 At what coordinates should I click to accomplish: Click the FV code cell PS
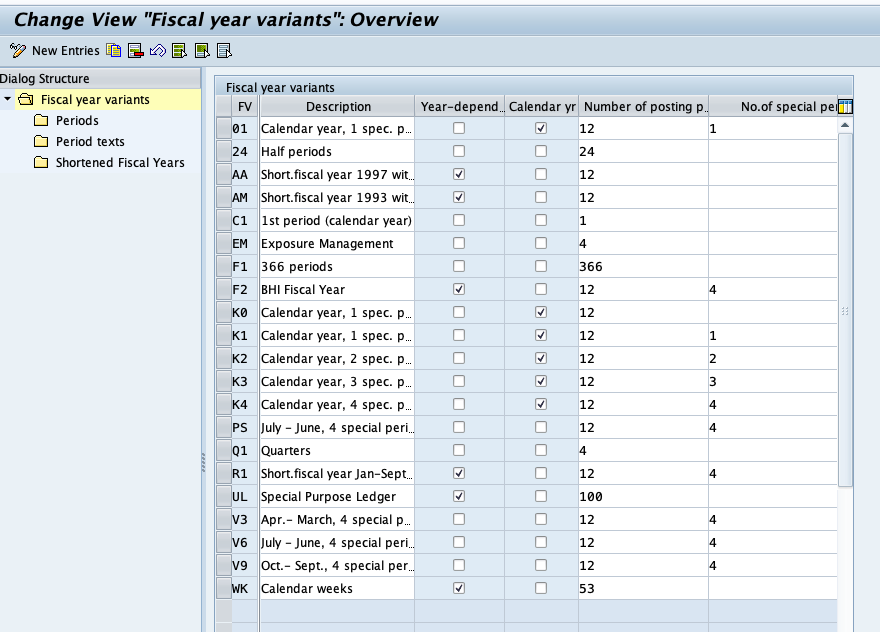click(245, 428)
